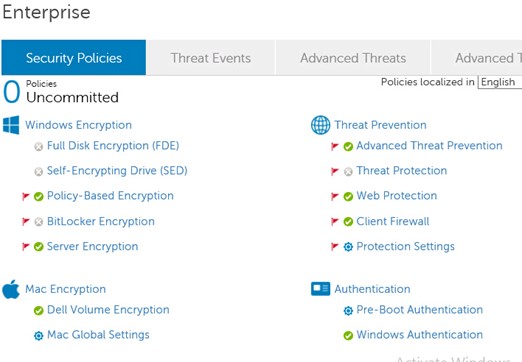The width and height of the screenshot is (522, 362).
Task: Click the red flag next to Threat Protection
Action: point(335,171)
